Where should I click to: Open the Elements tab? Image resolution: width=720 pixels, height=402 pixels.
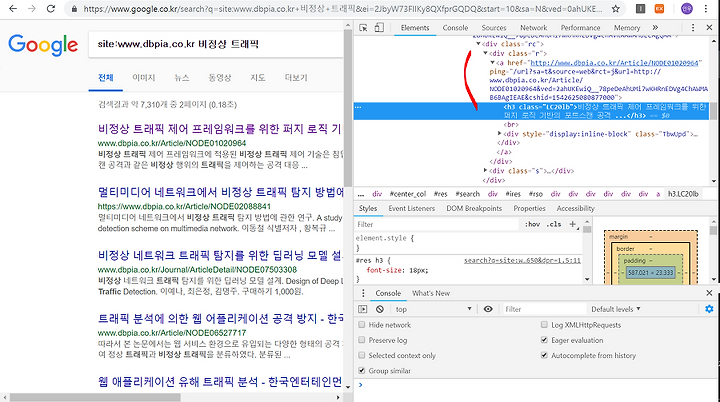coord(415,28)
